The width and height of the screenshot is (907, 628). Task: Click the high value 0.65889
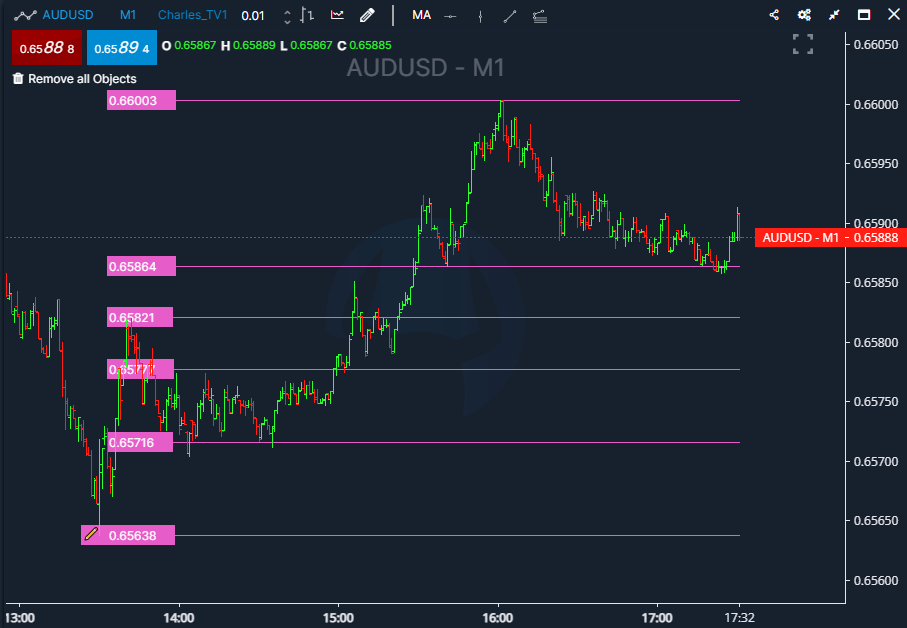(254, 45)
